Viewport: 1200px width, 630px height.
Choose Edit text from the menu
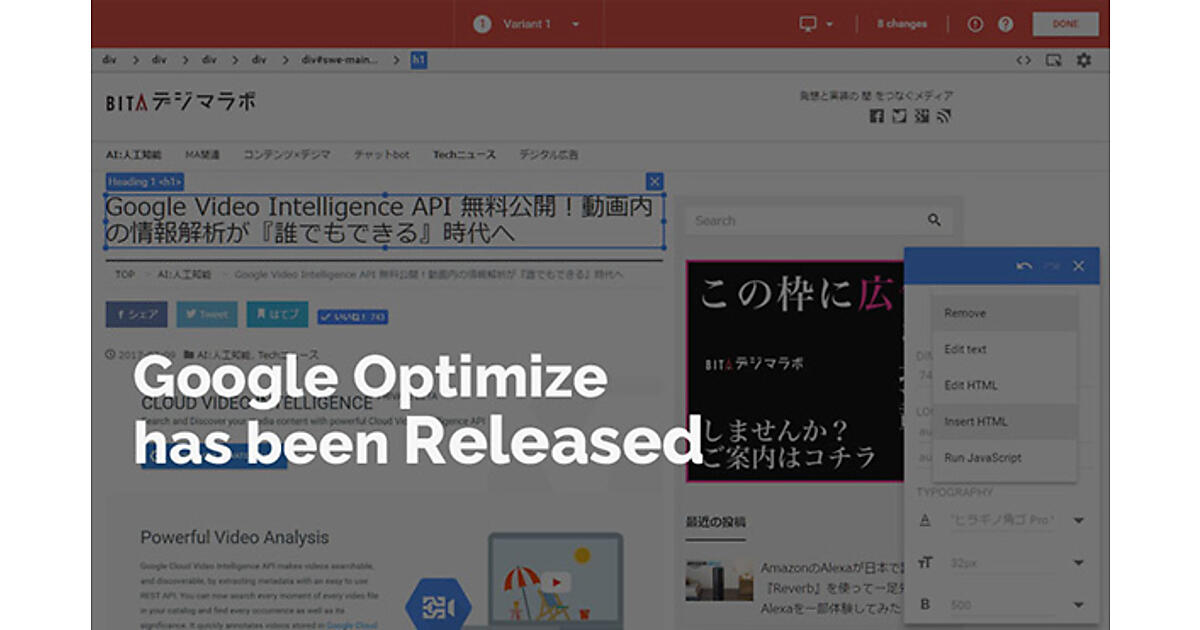pyautogui.click(x=1004, y=349)
